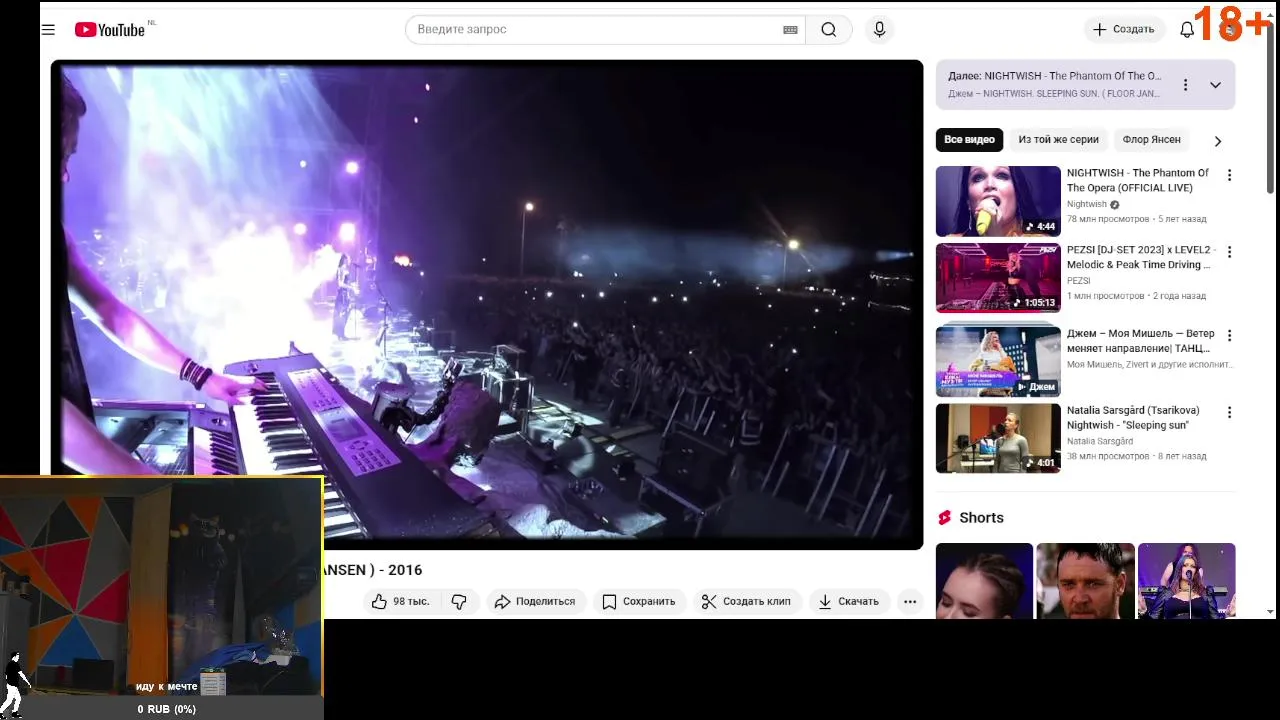1280x720 pixels.
Task: Click the Создать create button
Action: (1124, 30)
